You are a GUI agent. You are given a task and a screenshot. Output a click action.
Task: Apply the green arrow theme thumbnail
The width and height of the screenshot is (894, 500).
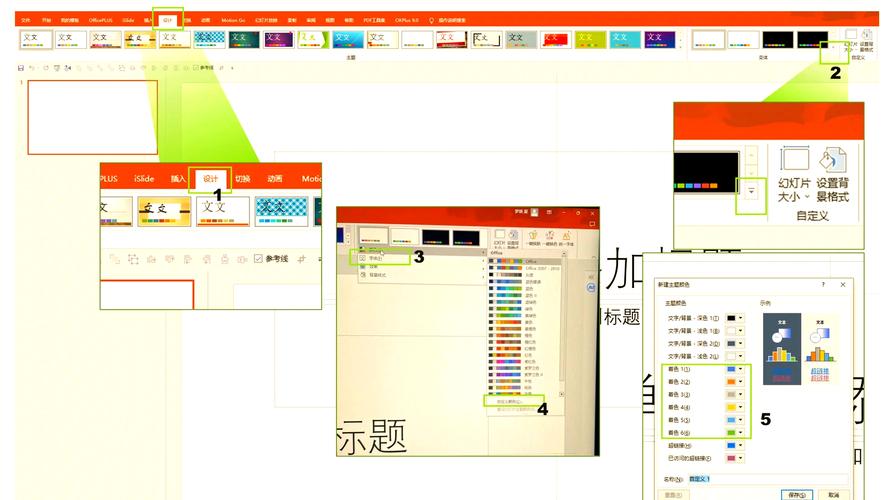(313, 39)
